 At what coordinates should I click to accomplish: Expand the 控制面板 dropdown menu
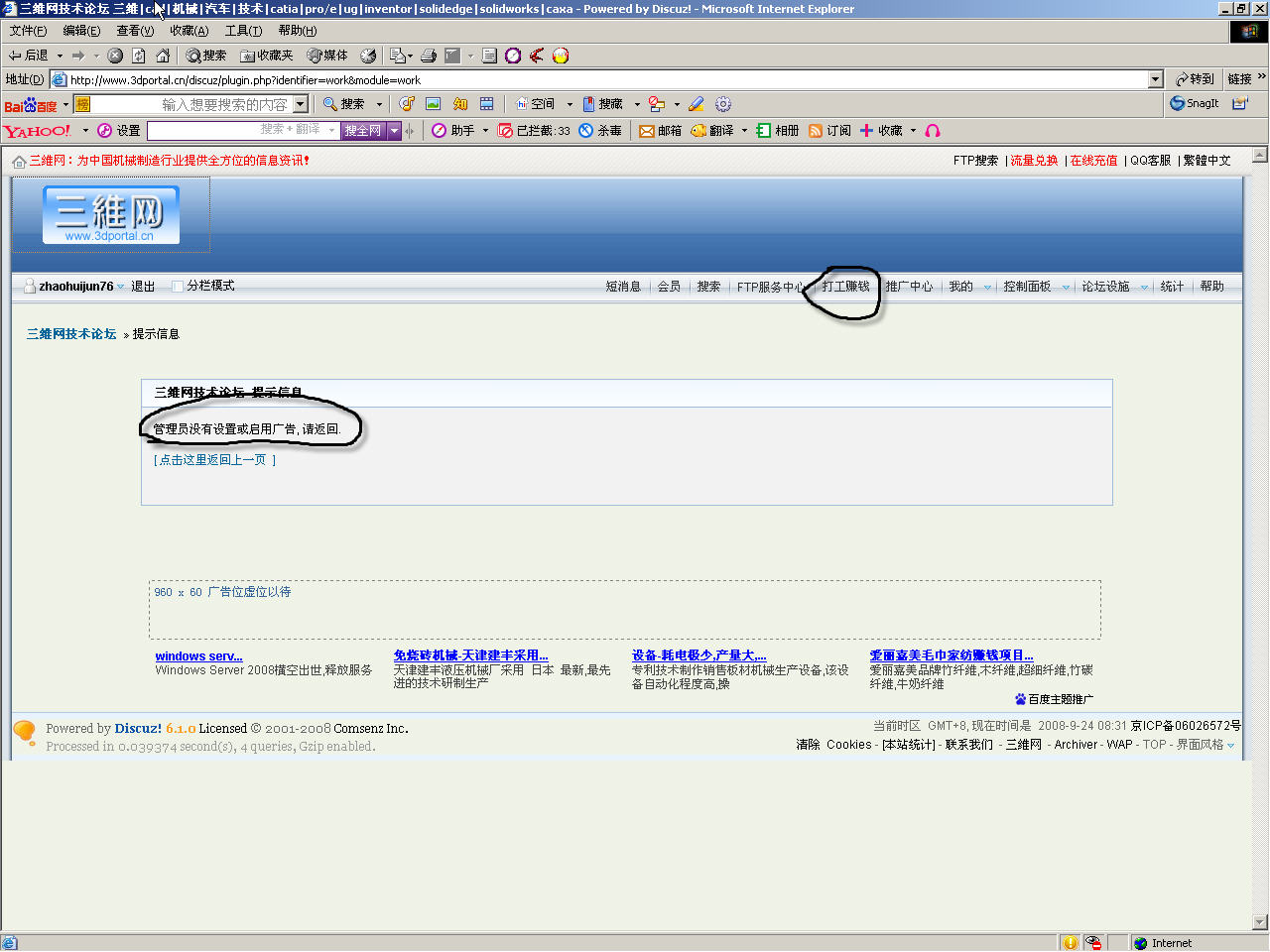[x=1066, y=288]
